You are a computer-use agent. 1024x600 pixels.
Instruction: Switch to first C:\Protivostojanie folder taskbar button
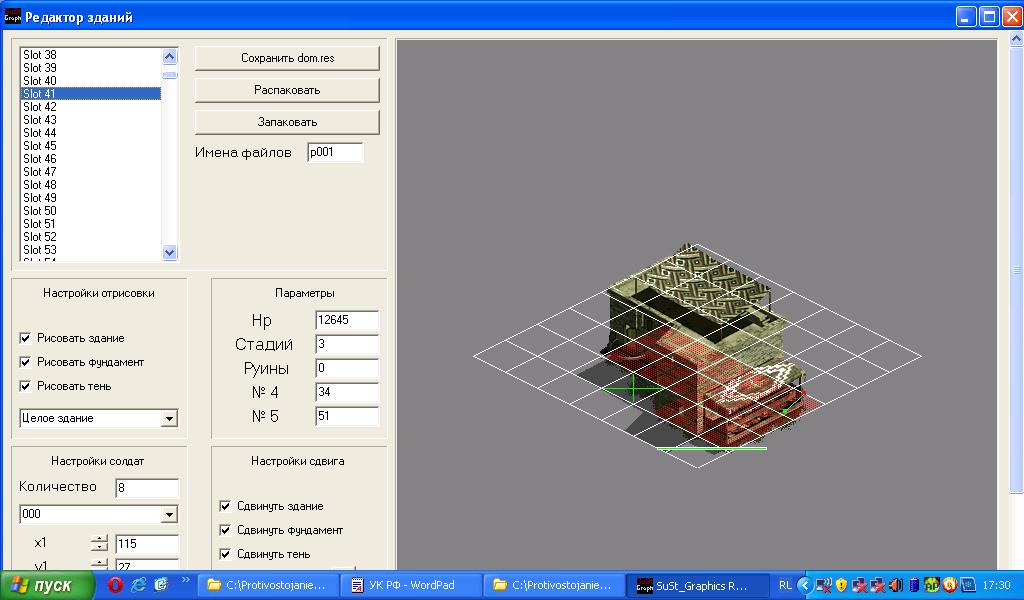(268, 585)
